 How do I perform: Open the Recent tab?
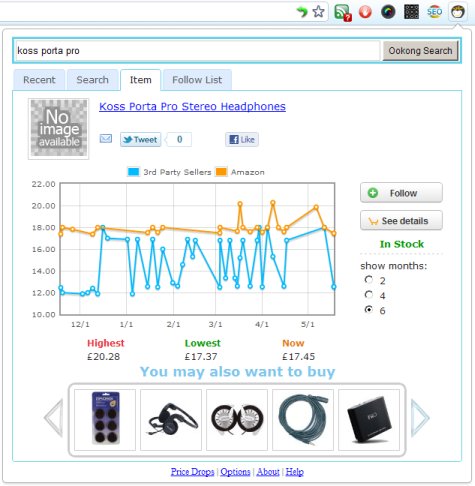pyautogui.click(x=39, y=80)
